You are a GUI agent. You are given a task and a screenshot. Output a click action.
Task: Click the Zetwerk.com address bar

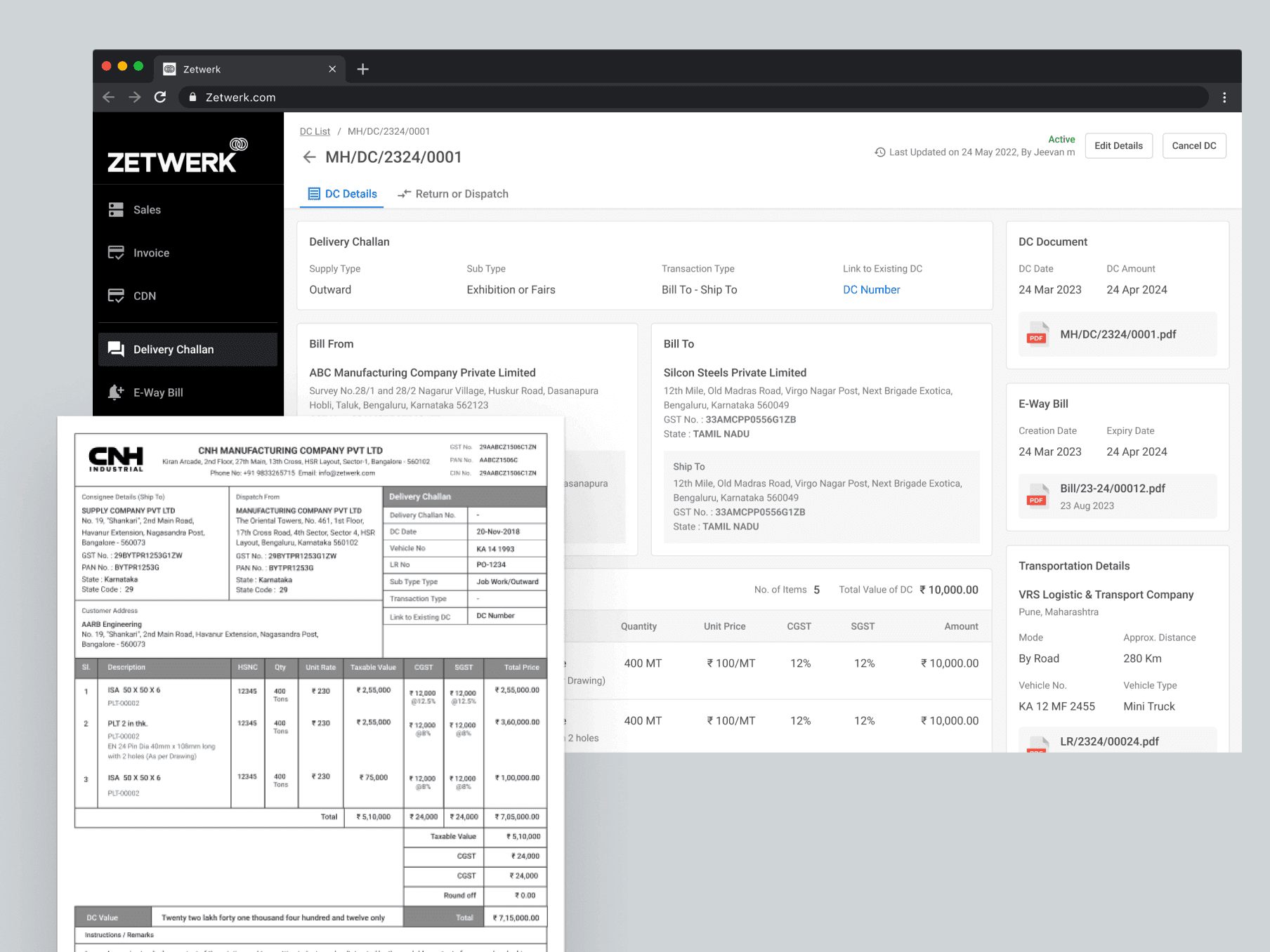click(693, 98)
